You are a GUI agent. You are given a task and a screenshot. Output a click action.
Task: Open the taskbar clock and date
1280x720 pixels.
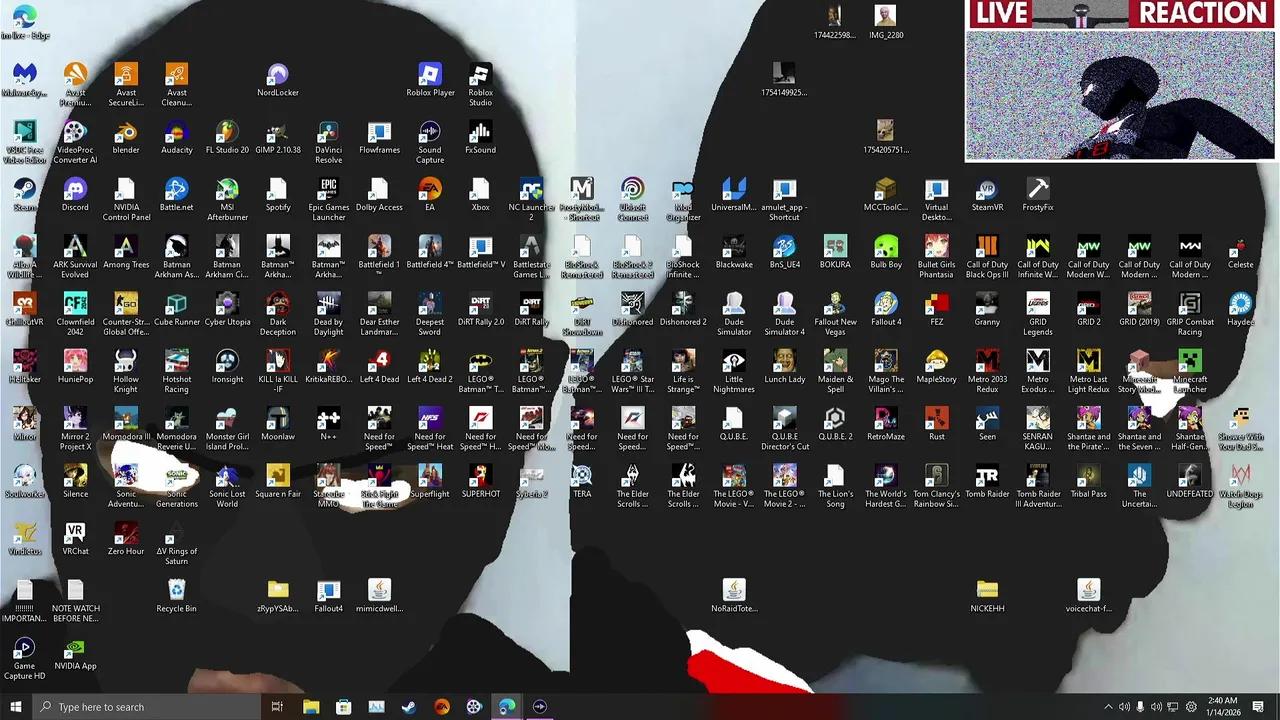pos(1222,707)
